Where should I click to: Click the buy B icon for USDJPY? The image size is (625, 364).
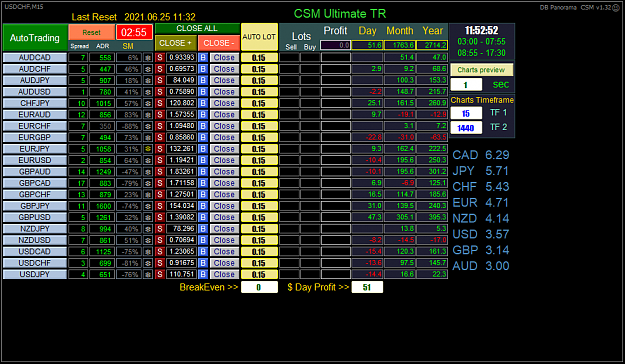[203, 274]
